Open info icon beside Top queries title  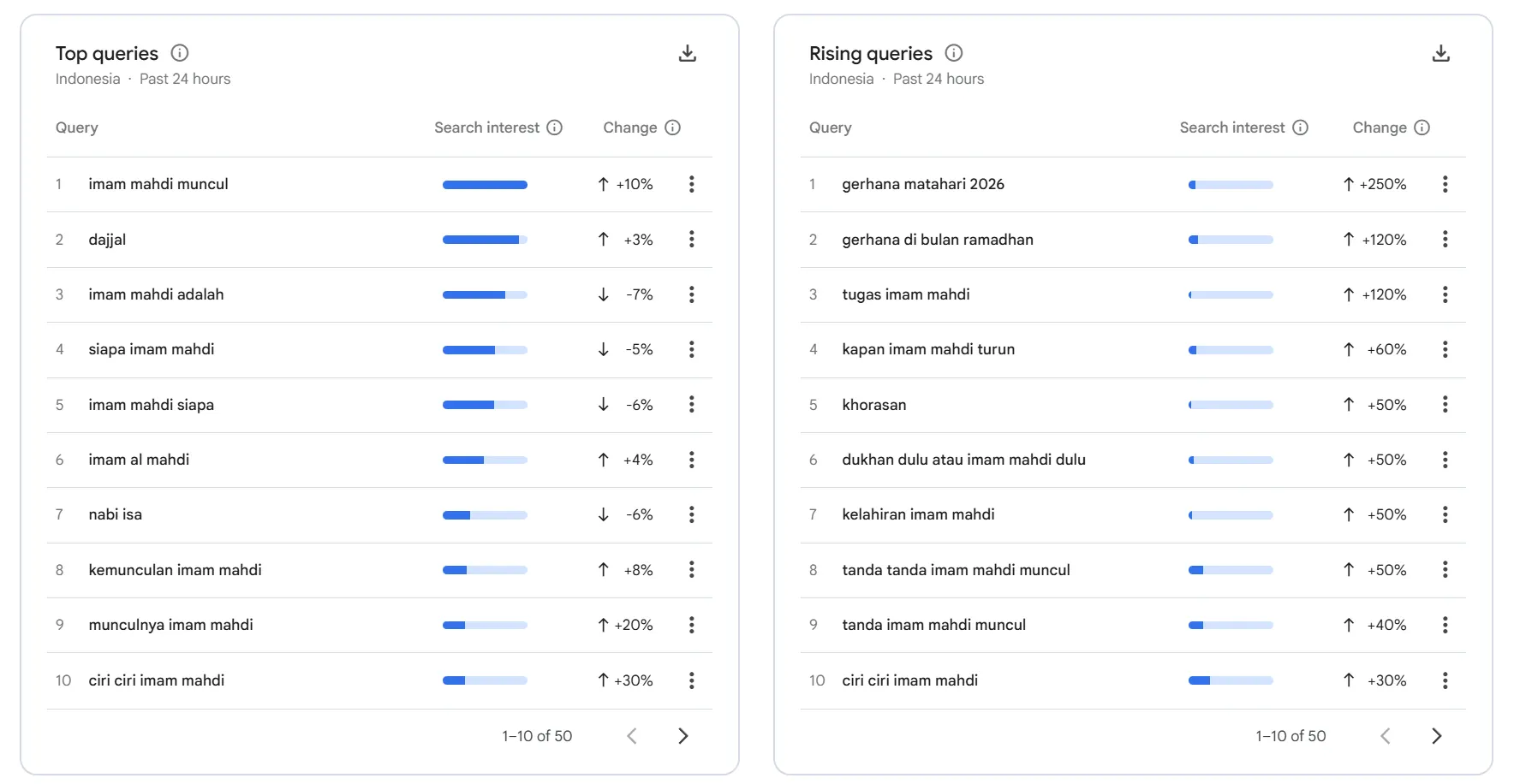(179, 53)
